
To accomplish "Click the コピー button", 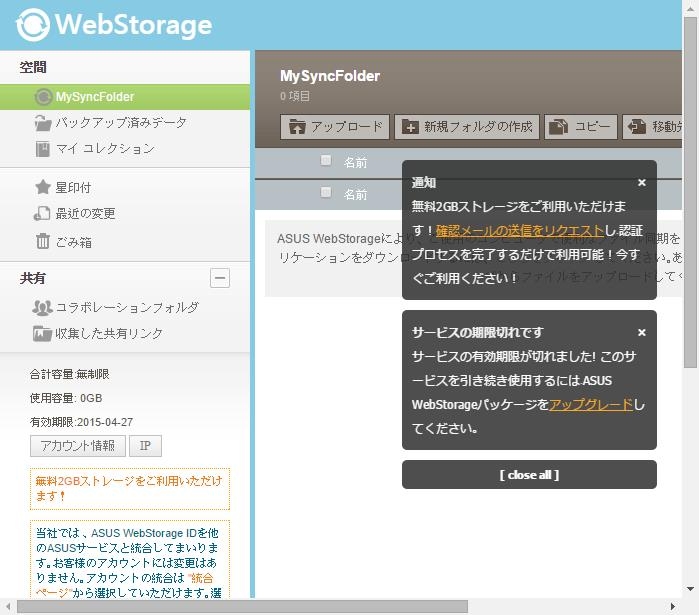I will point(580,127).
